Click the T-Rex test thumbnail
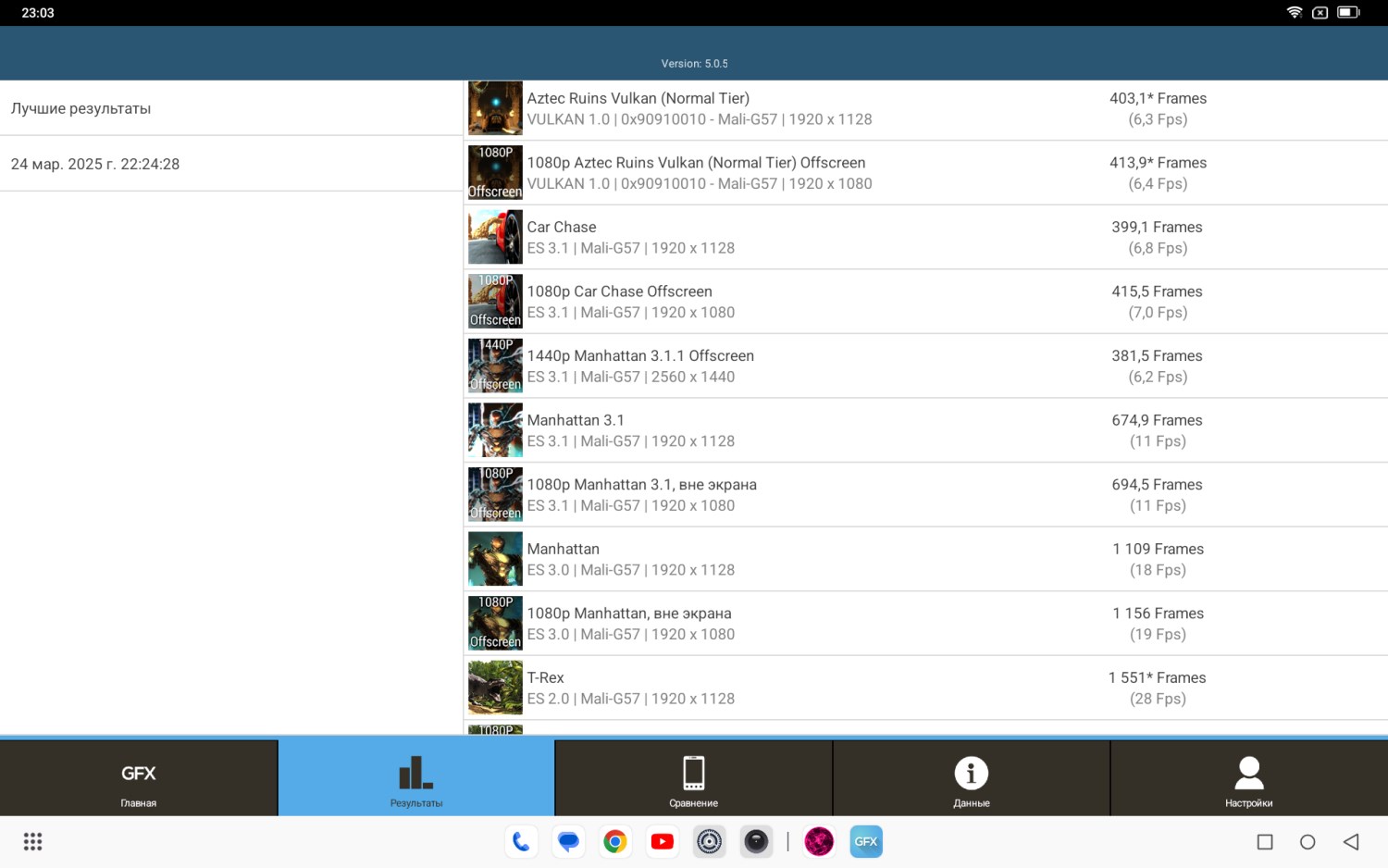 (x=495, y=688)
